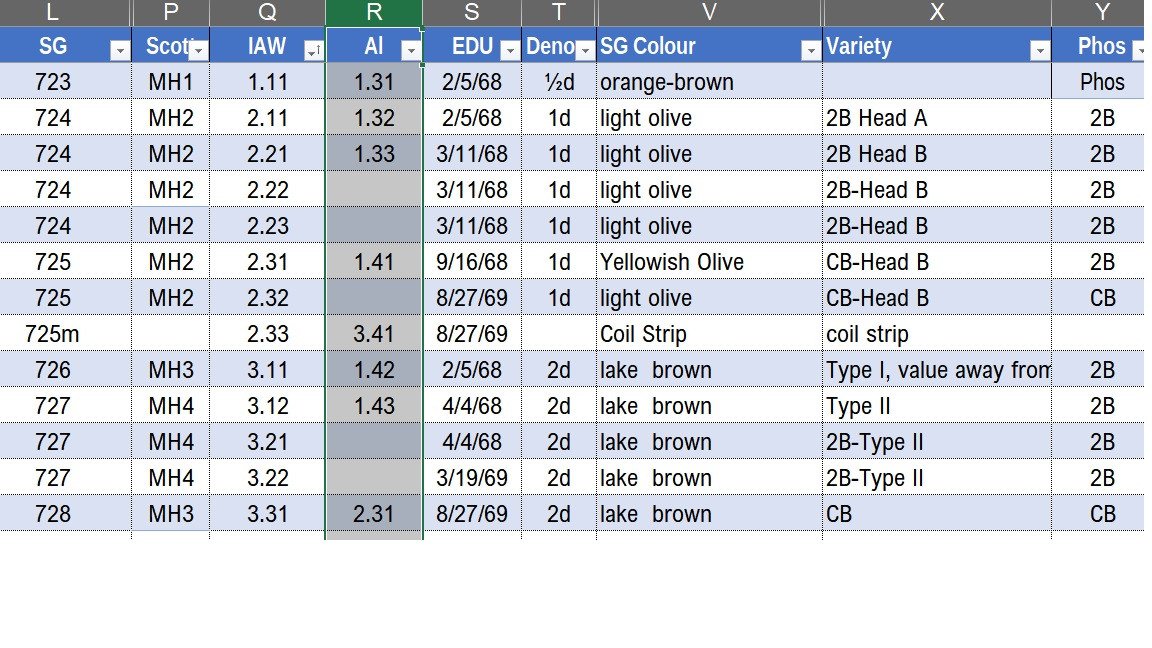Open the AI column filter arrow
Screen dimensions: 1152x648
[x=410, y=50]
